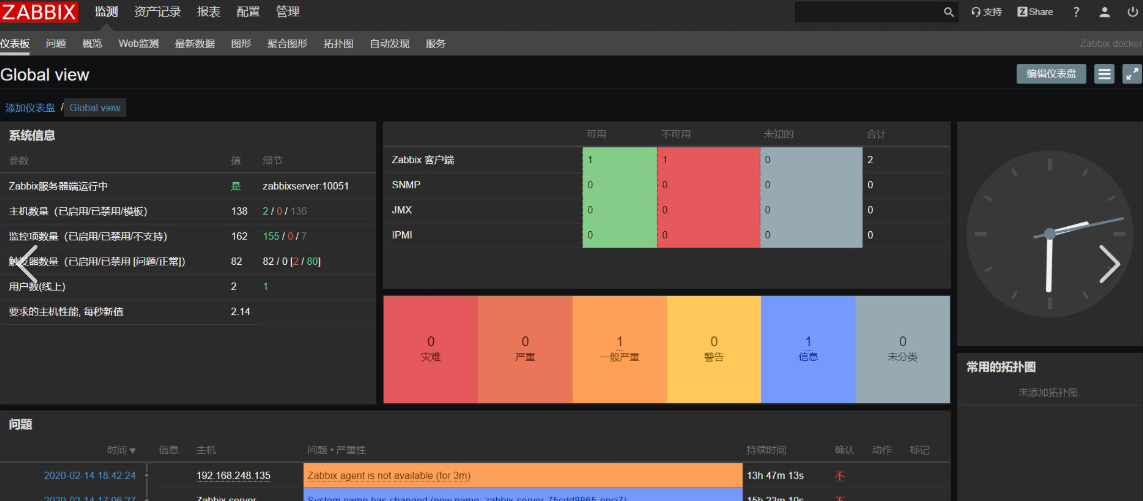Open the 报表 menu
1143x501 pixels.
click(x=208, y=12)
